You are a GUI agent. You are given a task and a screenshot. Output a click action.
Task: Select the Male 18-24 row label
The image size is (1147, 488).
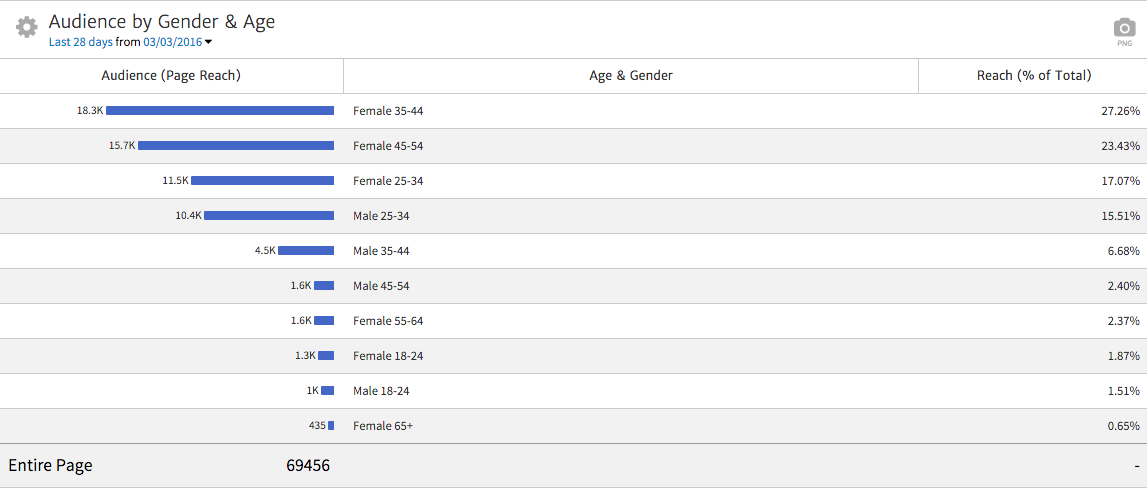coord(381,391)
